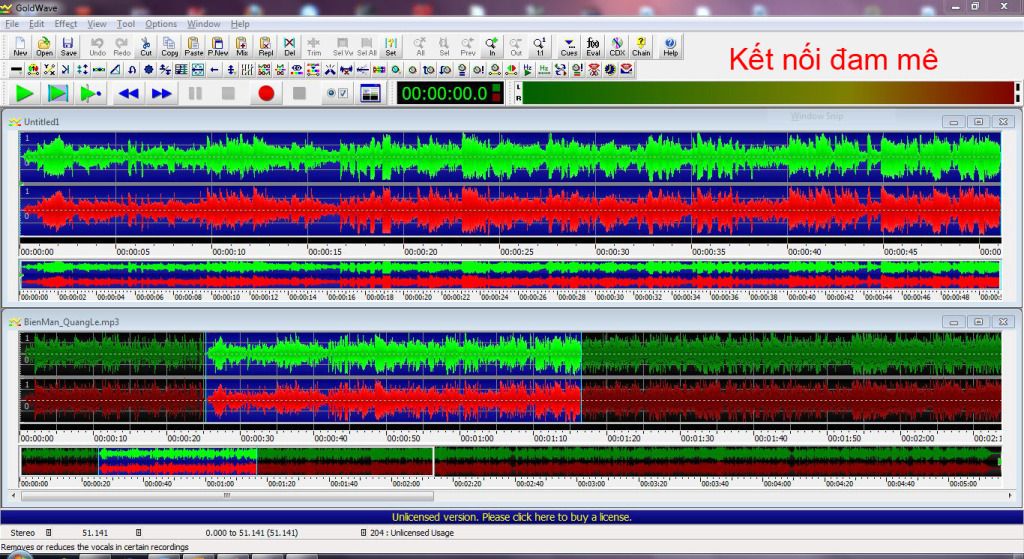Screen dimensions: 1024x559
Task: Start playback with the first green play button
Action: tap(24, 93)
